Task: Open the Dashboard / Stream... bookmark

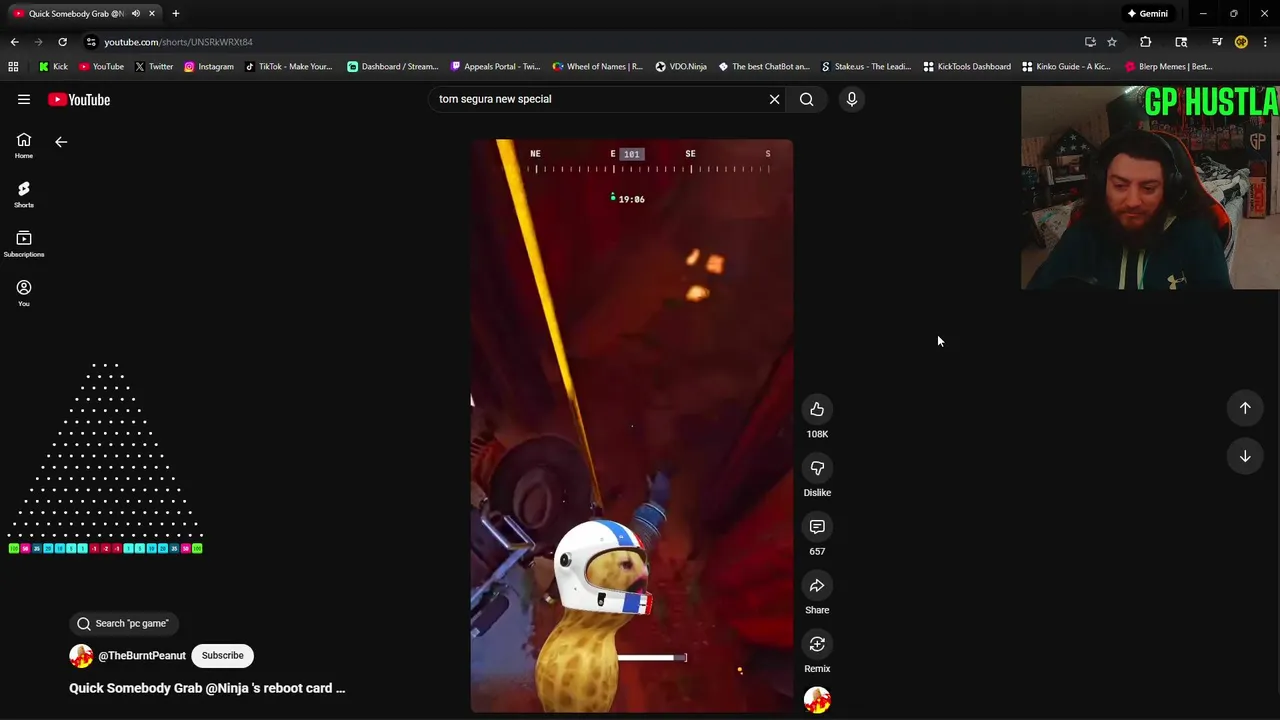Action: (393, 67)
